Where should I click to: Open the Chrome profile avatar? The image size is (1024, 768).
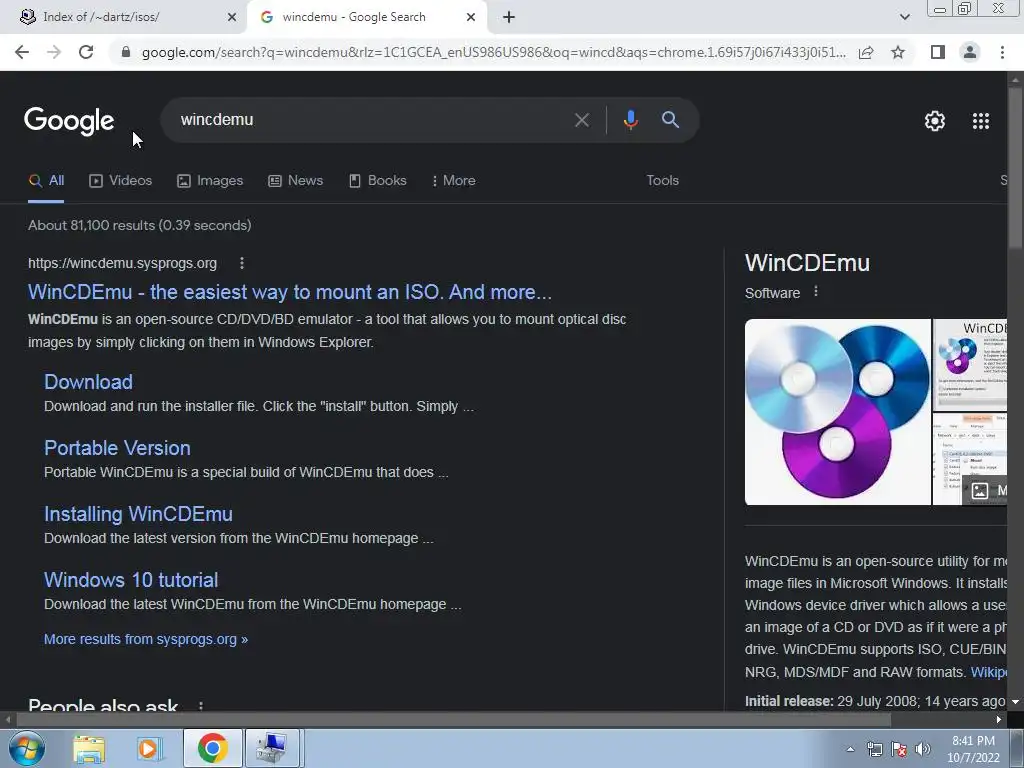point(970,52)
